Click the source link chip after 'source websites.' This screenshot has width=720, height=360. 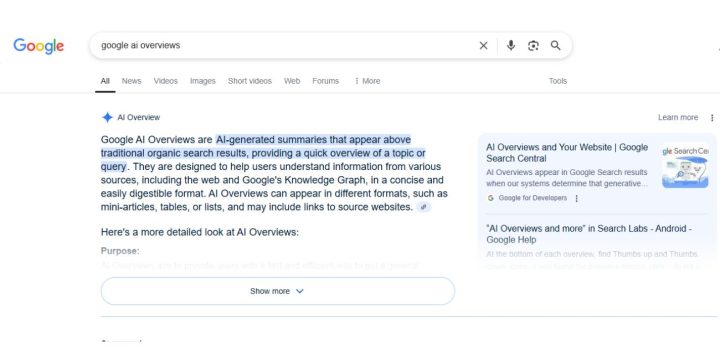pyautogui.click(x=424, y=207)
